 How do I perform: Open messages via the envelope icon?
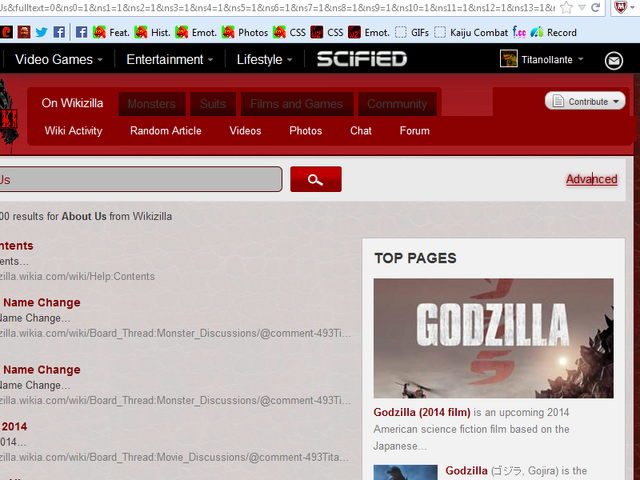coord(613,61)
